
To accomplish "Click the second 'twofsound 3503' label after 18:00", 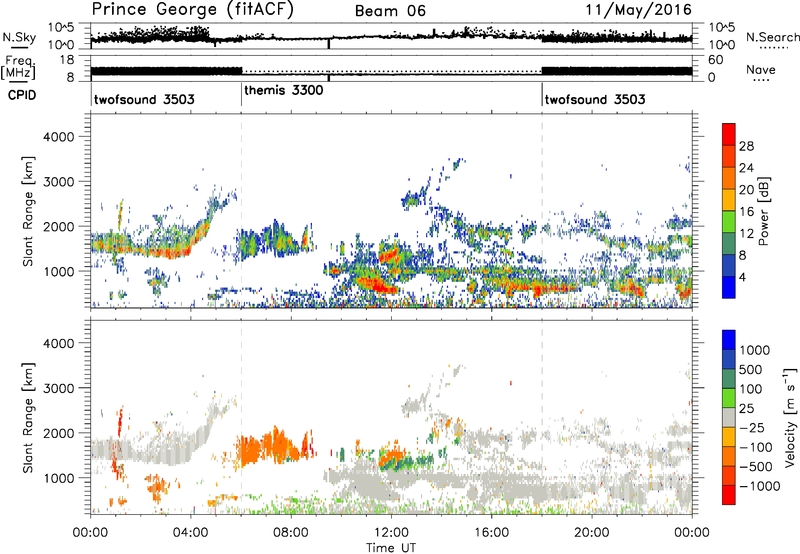I will (x=595, y=99).
